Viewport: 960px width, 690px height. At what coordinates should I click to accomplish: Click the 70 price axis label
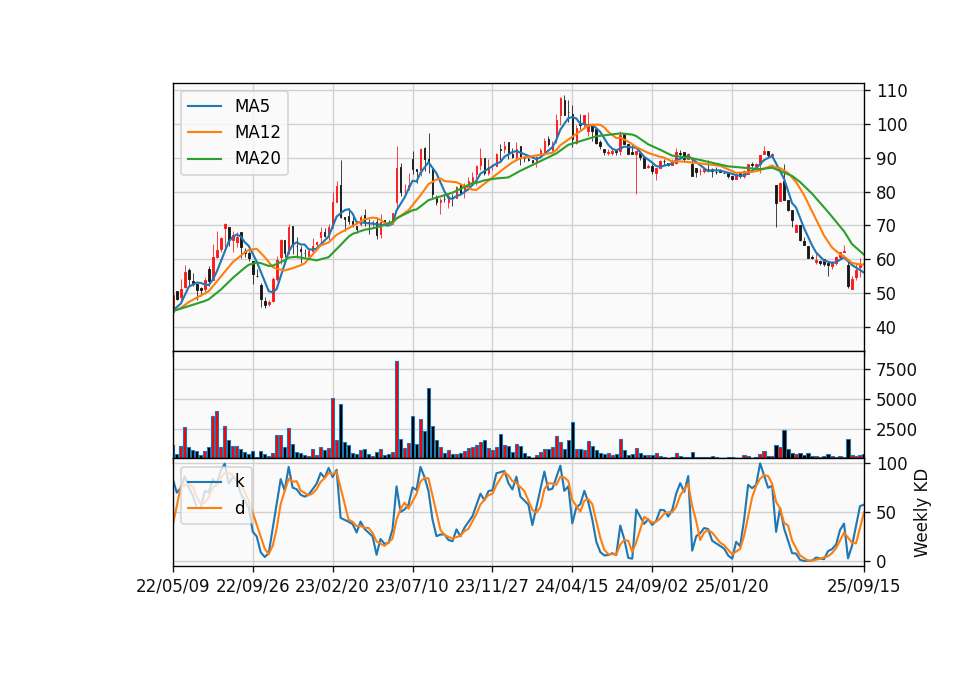tap(887, 227)
